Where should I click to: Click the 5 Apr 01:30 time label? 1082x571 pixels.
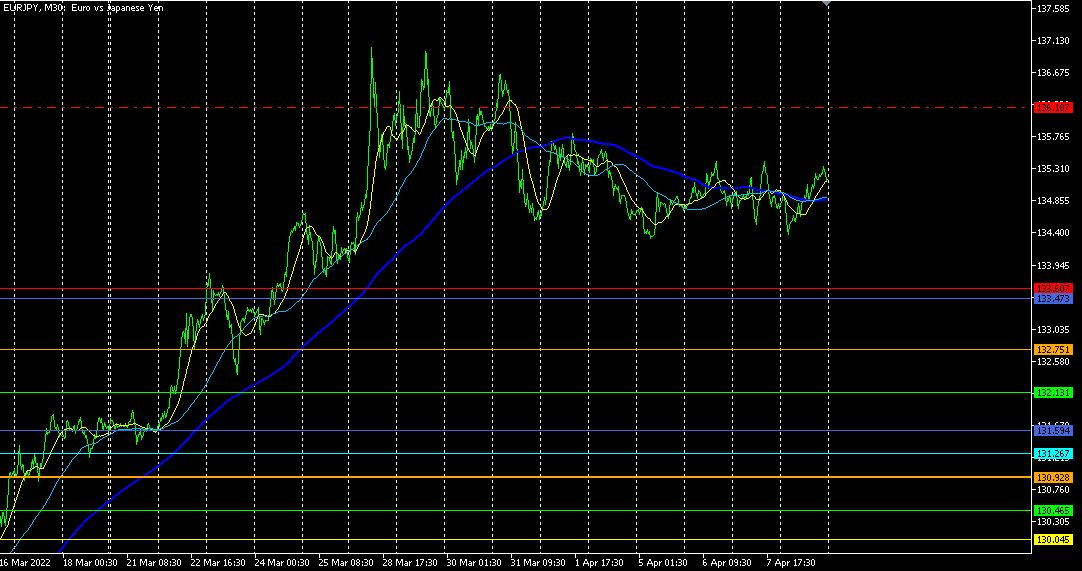coord(663,563)
